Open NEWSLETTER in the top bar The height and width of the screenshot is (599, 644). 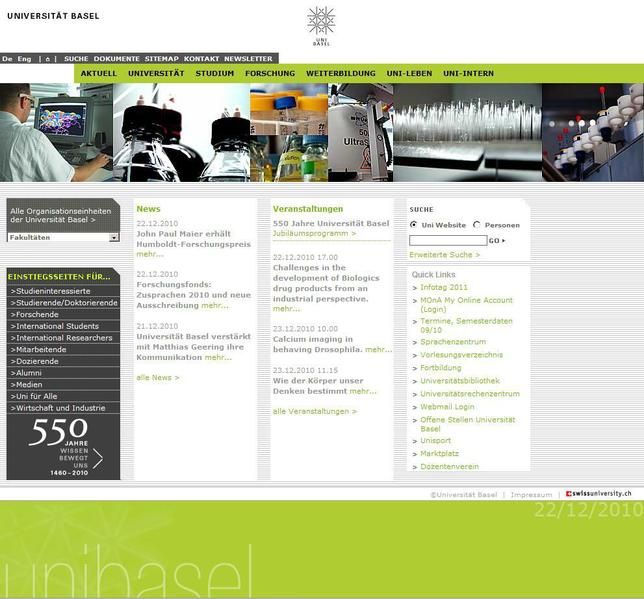[x=248, y=59]
